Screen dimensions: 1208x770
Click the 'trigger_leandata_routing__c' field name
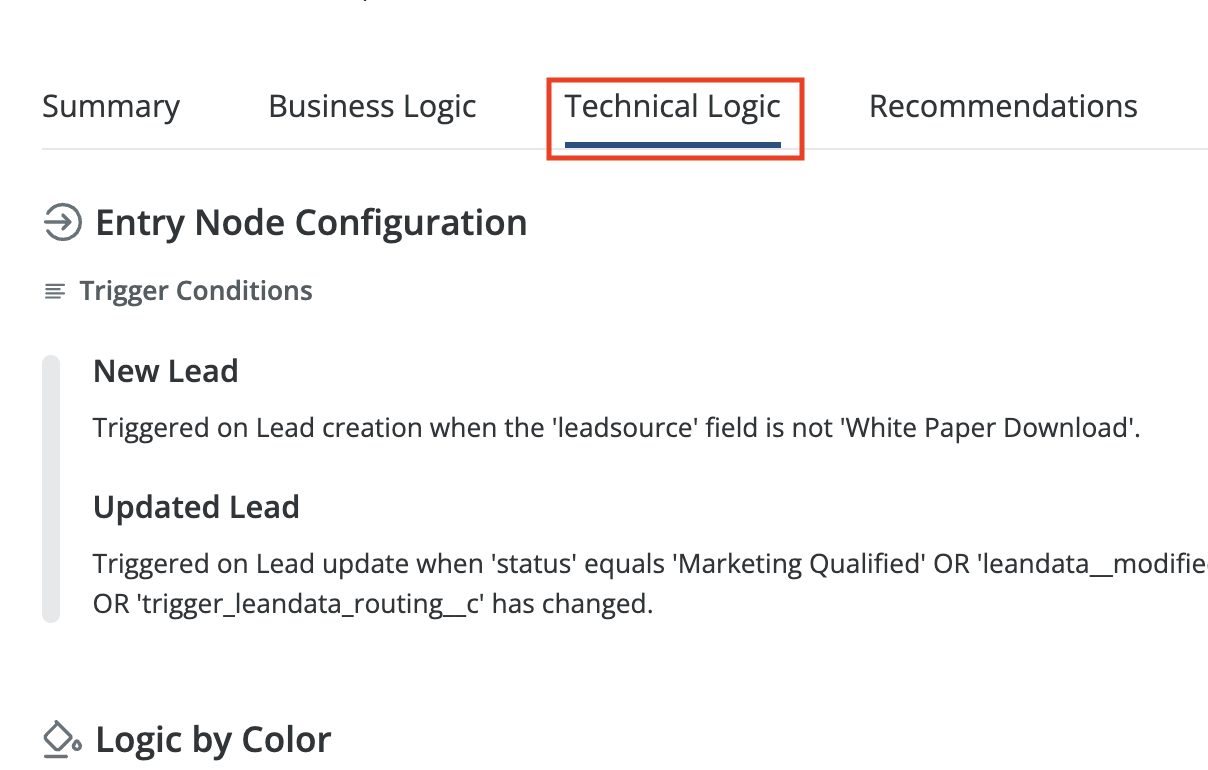305,605
